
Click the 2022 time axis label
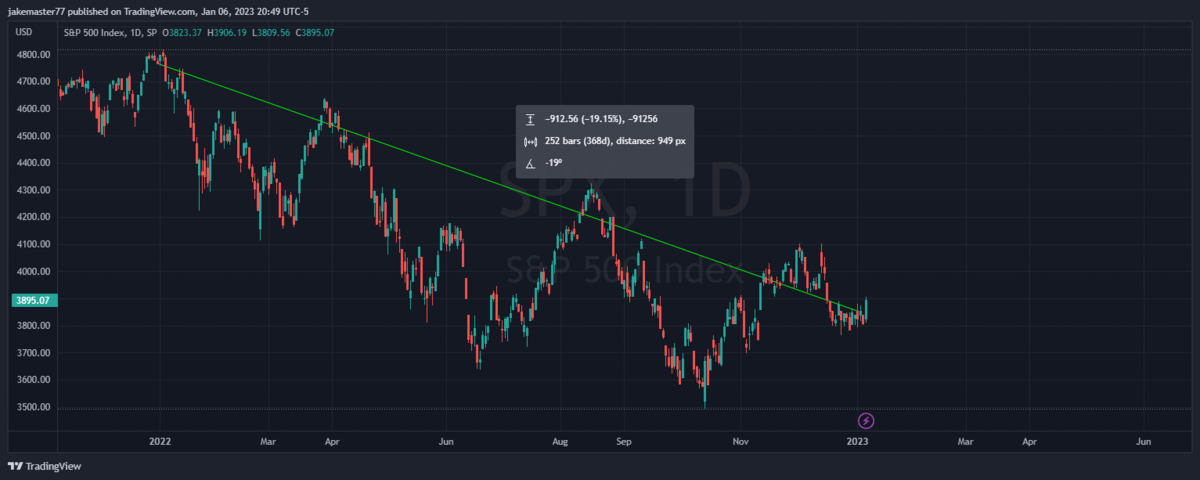pos(160,440)
